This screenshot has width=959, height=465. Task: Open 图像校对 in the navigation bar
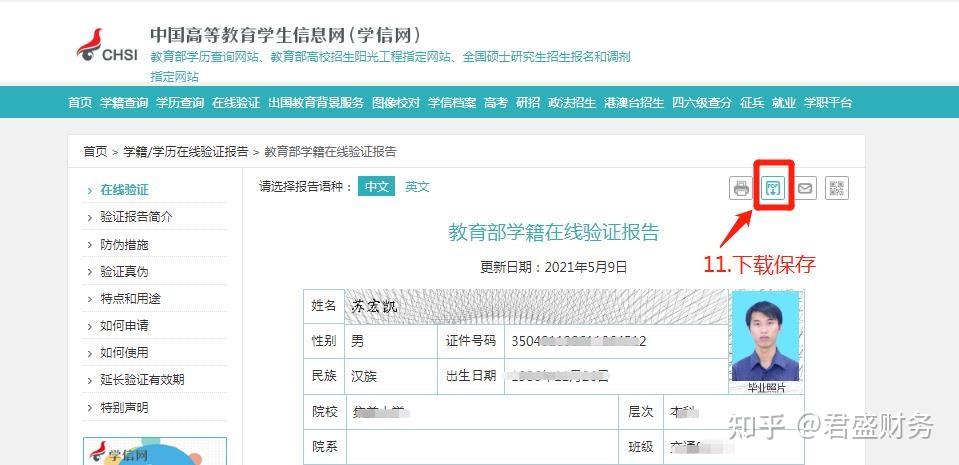pos(396,103)
